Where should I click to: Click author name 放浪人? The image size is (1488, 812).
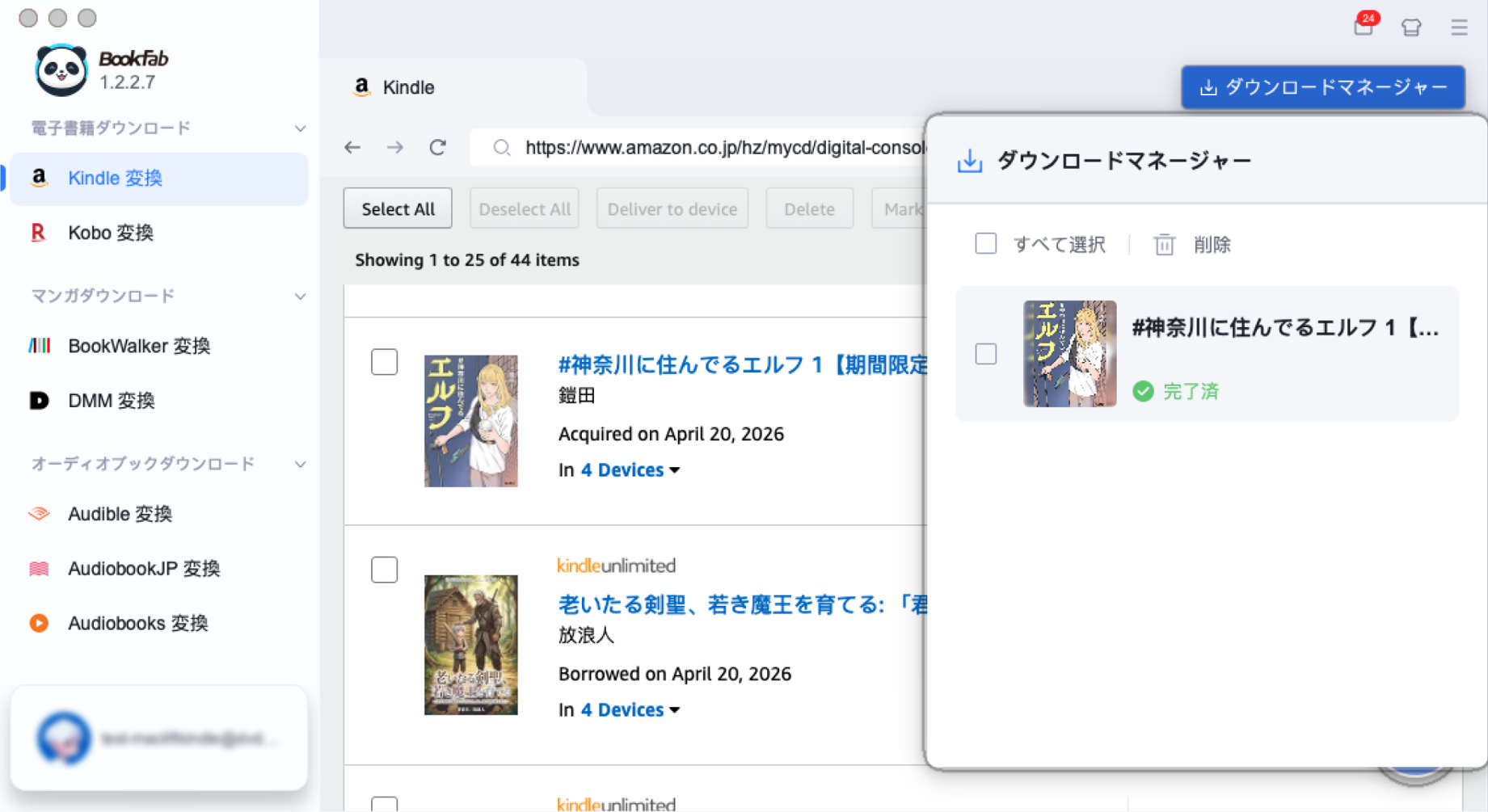coord(587,636)
